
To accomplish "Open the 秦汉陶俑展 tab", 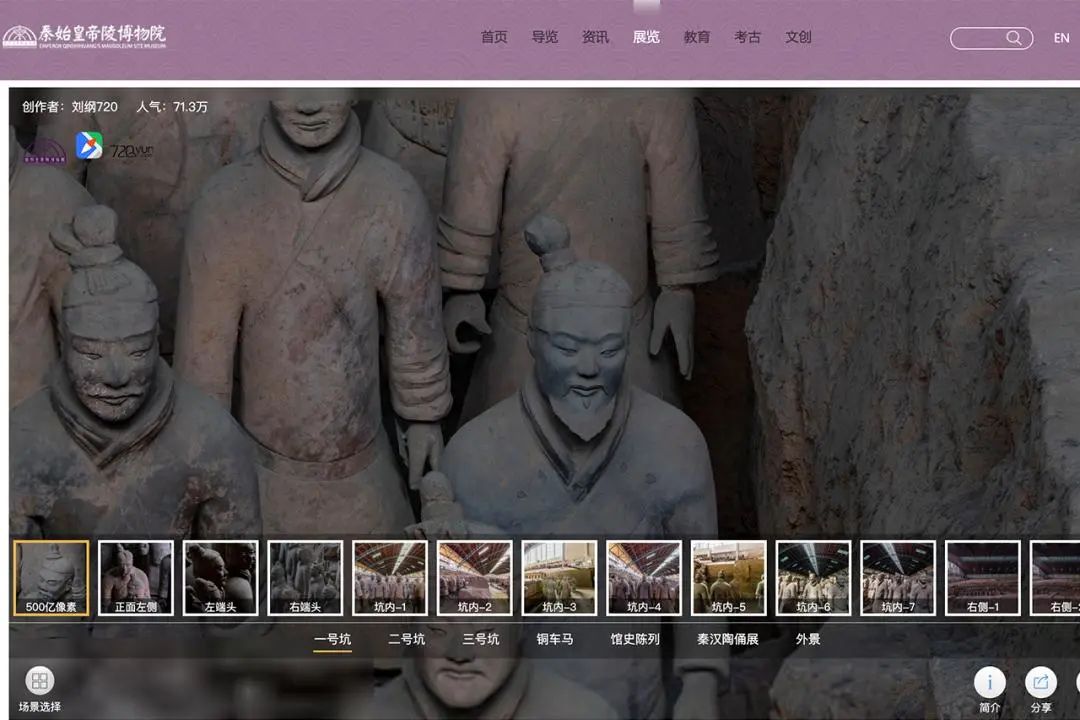I will tap(727, 639).
